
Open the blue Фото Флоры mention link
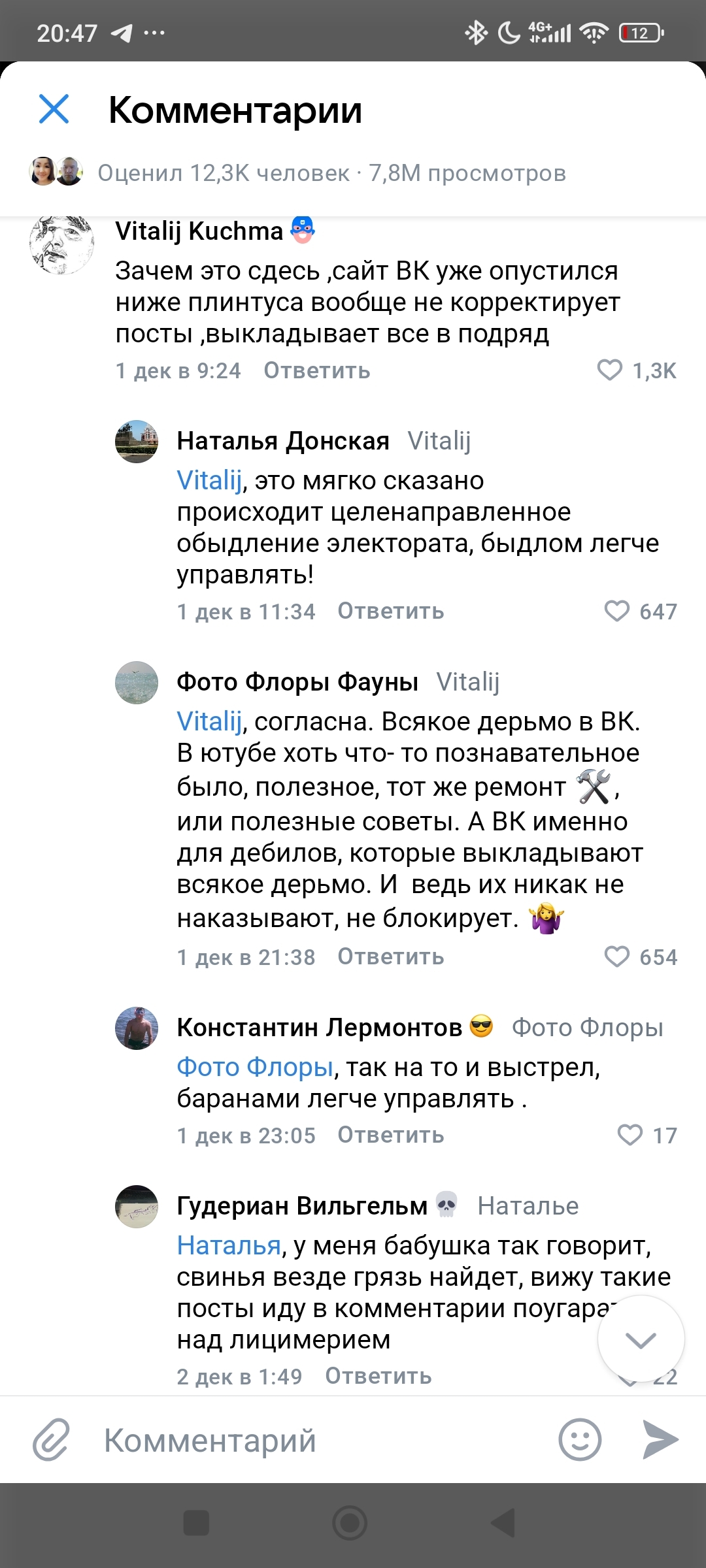pyautogui.click(x=255, y=1068)
